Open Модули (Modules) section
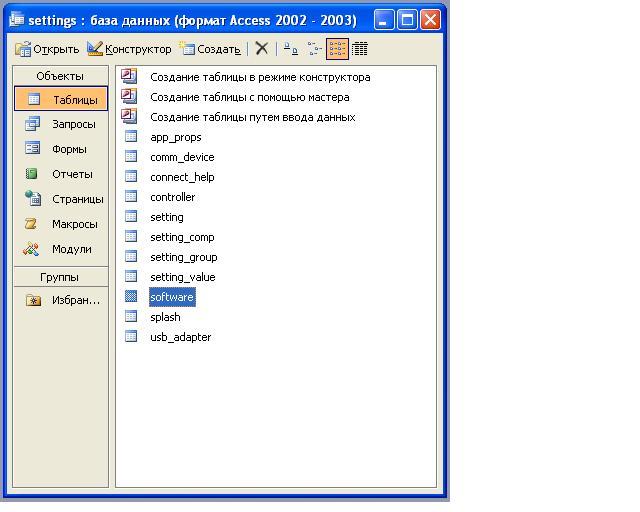The width and height of the screenshot is (640, 512). [x=61, y=250]
